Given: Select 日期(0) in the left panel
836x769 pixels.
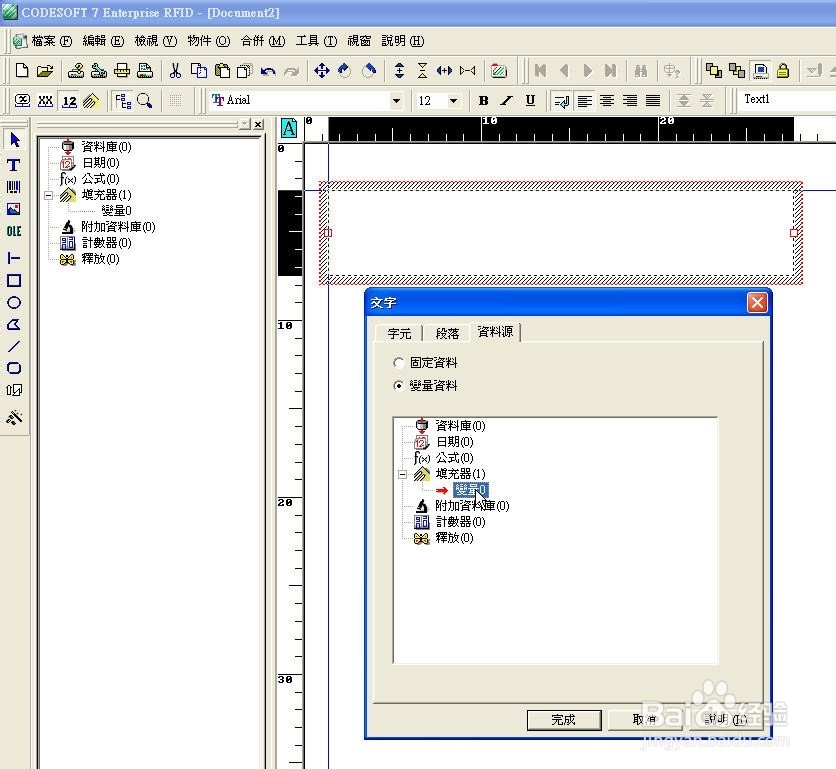Looking at the screenshot, I should (x=100, y=163).
